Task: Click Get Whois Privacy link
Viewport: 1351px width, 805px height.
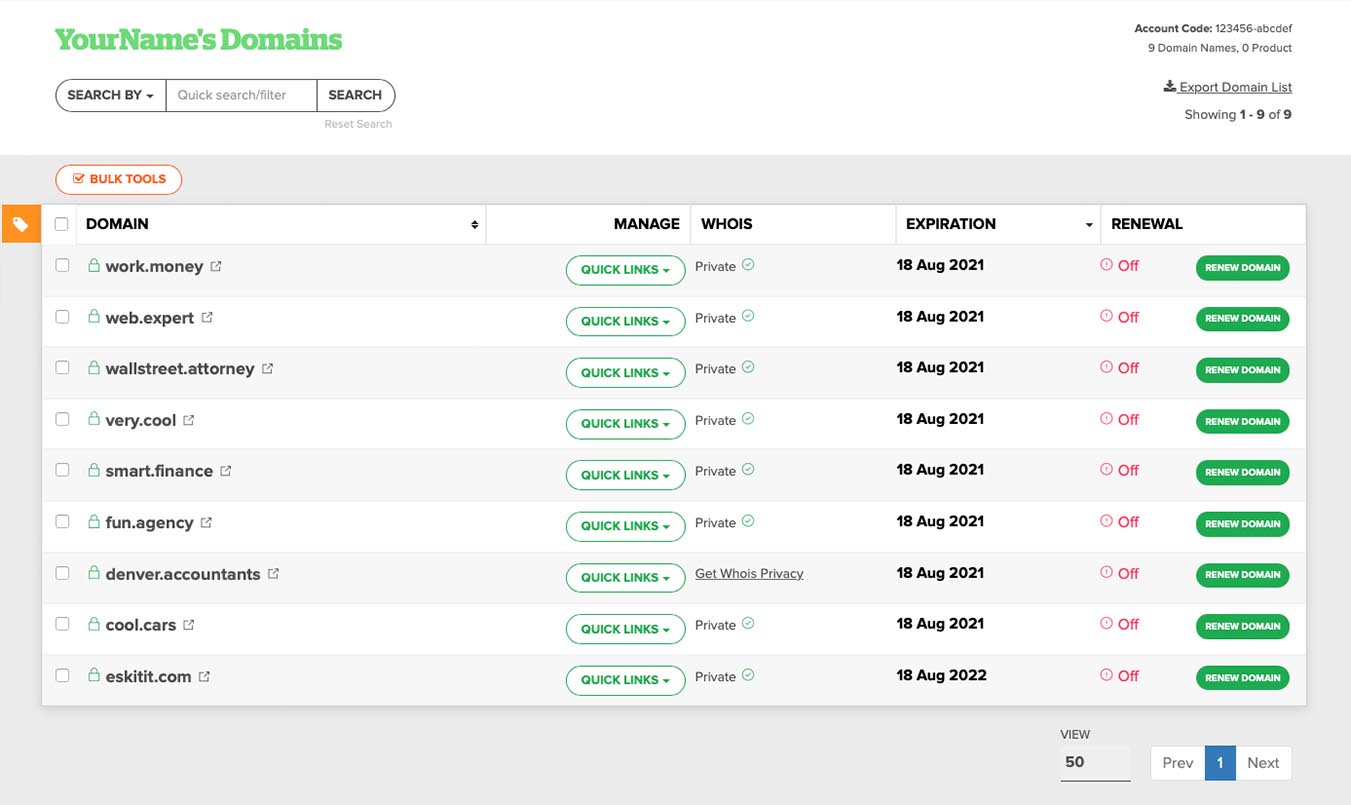Action: point(749,573)
